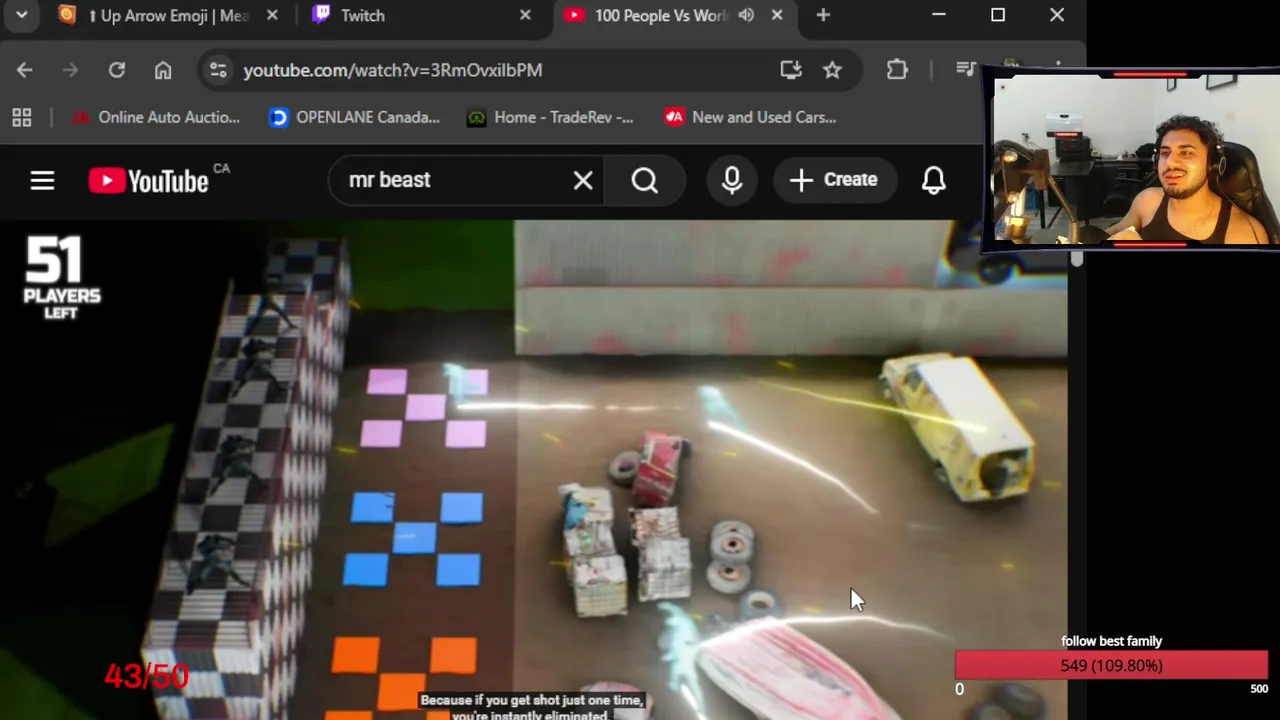The height and width of the screenshot is (720, 1280).
Task: Go to YouTube home via logo
Action: tap(150, 180)
